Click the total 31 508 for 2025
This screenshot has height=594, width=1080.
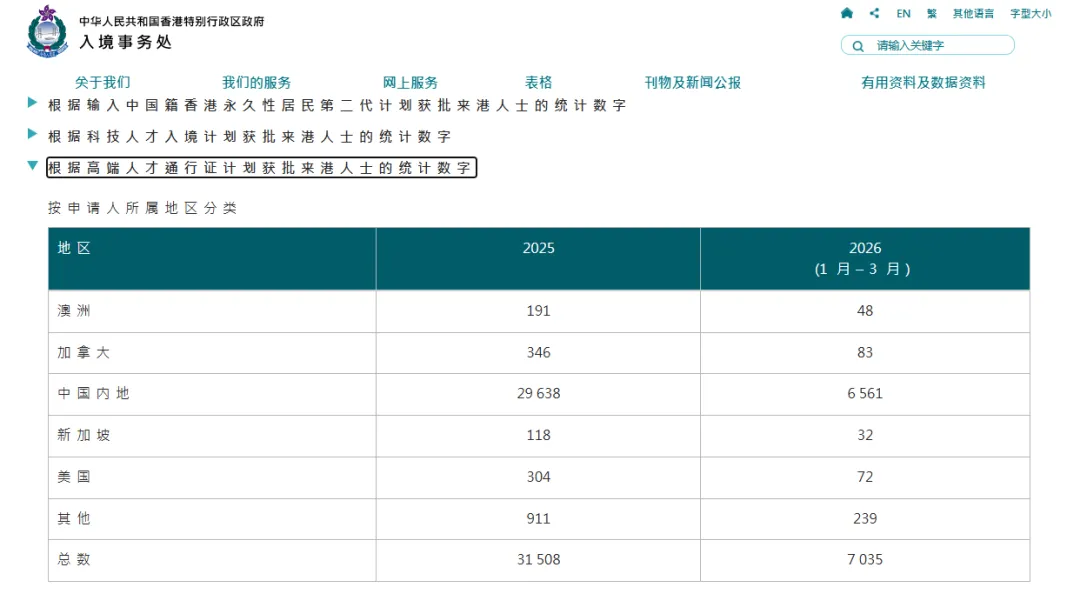pyautogui.click(x=539, y=560)
